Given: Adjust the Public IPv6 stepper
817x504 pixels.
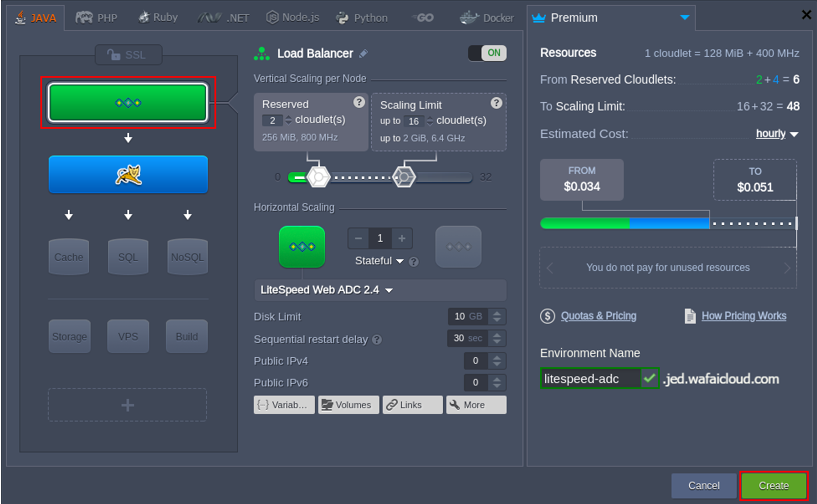Looking at the screenshot, I should [x=497, y=383].
